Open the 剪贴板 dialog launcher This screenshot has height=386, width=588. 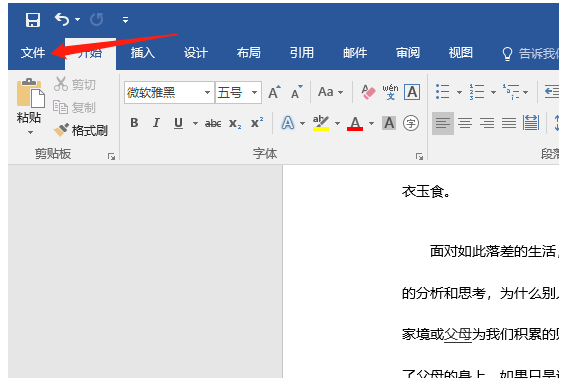[111, 156]
